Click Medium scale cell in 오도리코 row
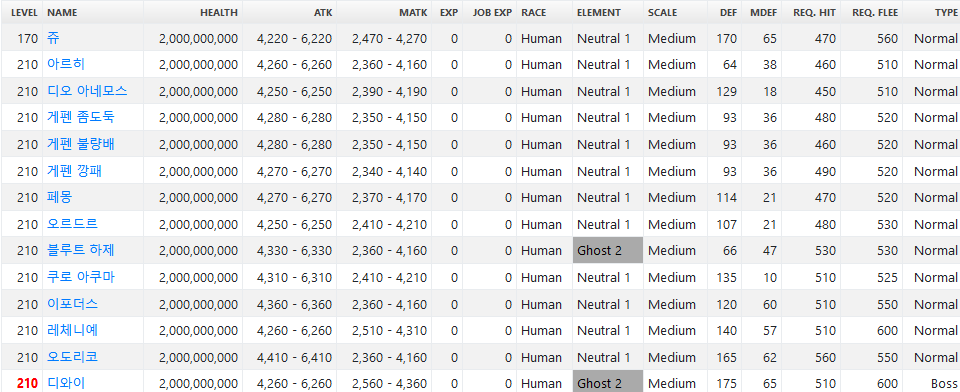 pos(672,357)
